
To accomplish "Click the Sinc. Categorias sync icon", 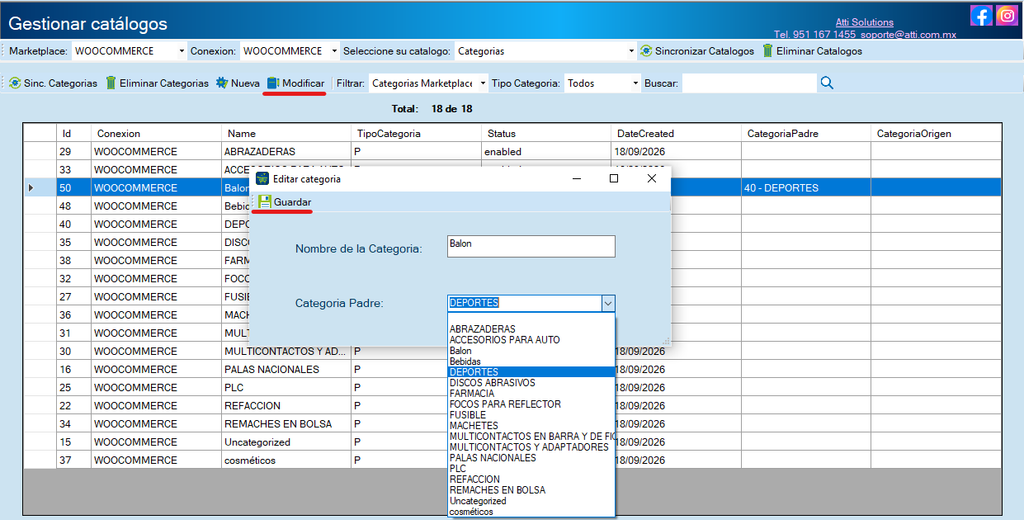I will point(15,83).
